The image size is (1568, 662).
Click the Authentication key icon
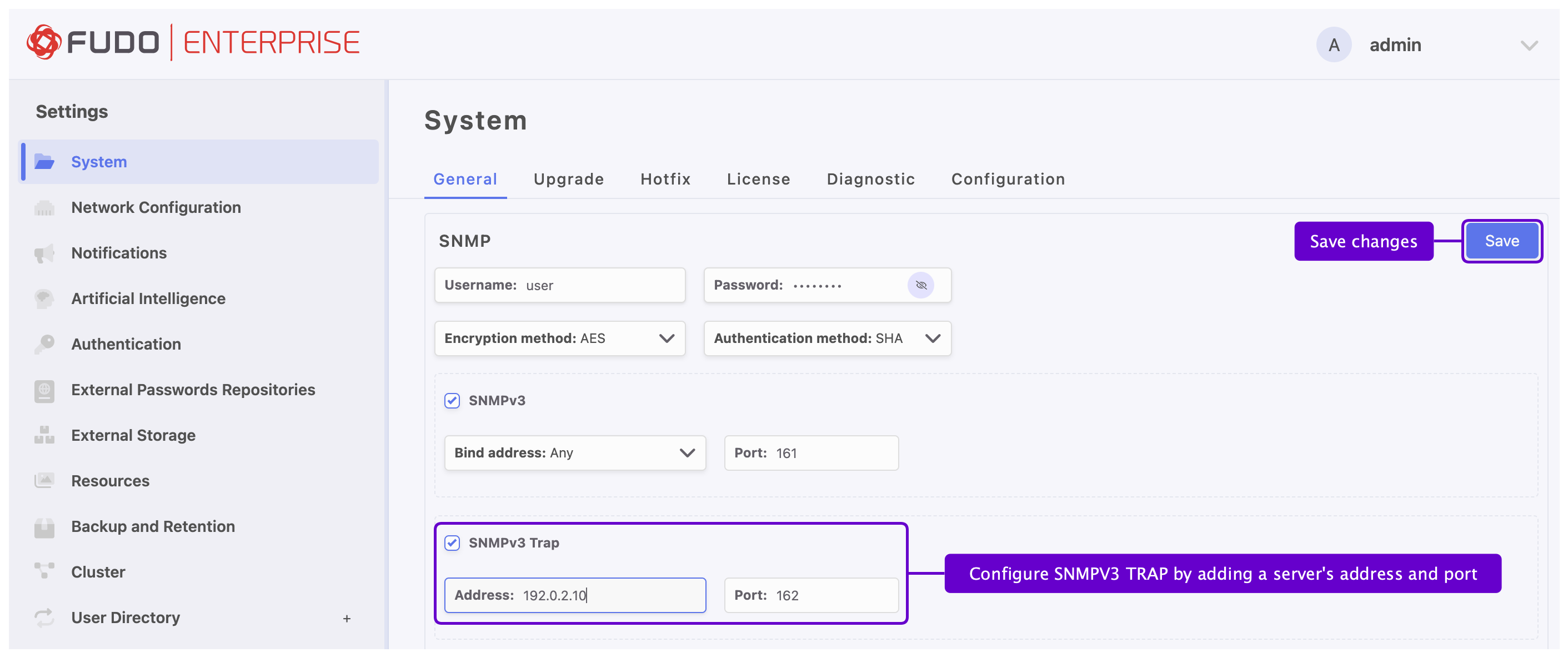click(44, 344)
